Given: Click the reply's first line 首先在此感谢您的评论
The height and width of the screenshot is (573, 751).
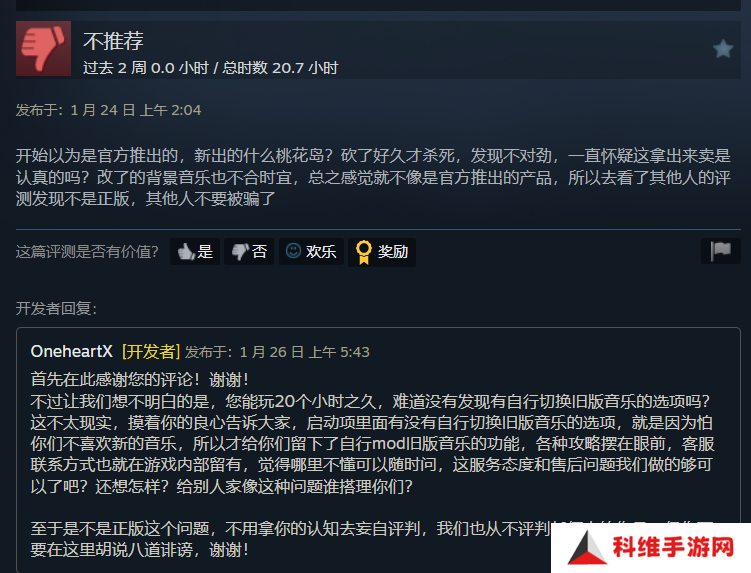Looking at the screenshot, I should (x=140, y=380).
